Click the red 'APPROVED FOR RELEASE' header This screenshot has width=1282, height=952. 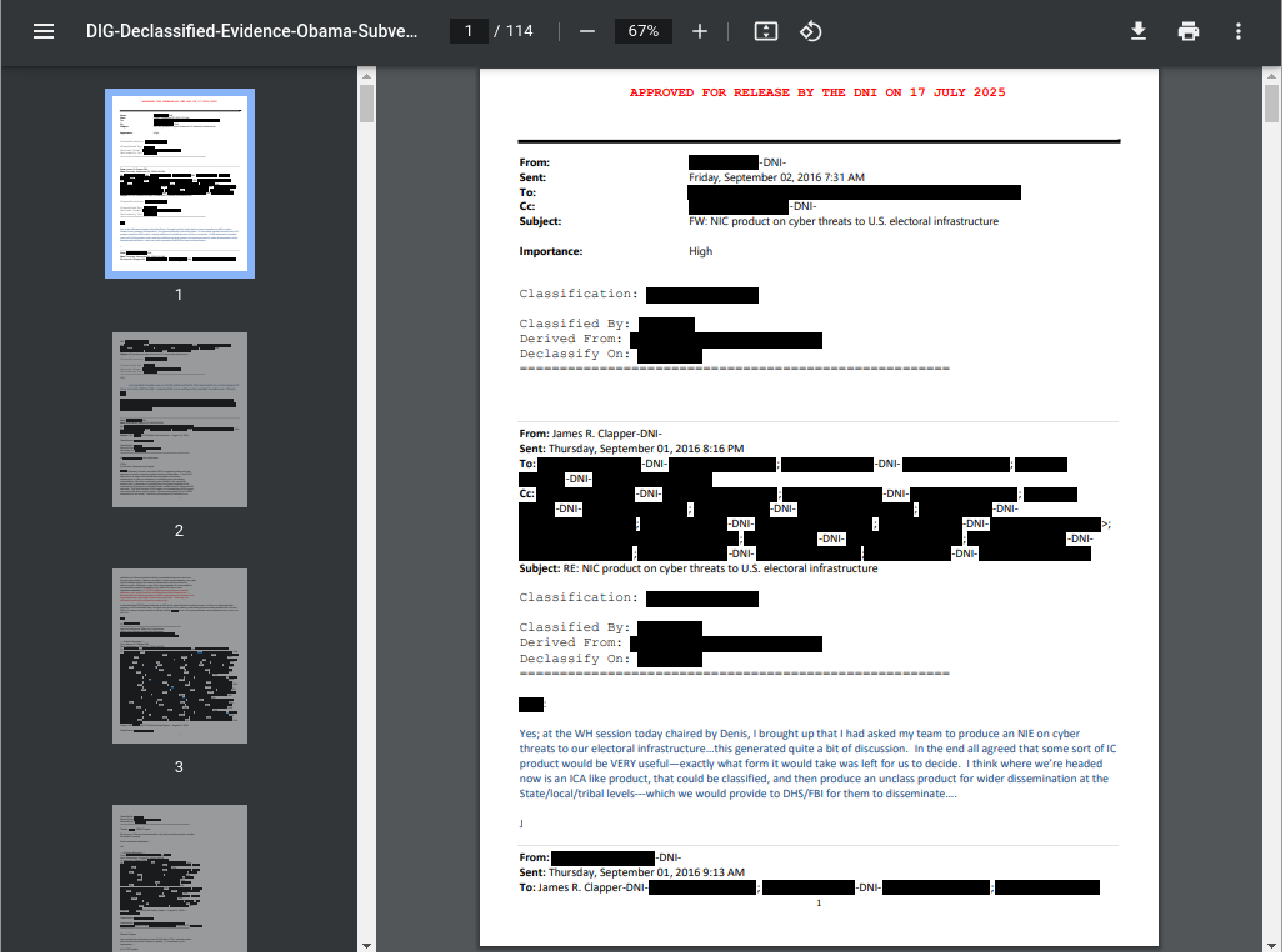coord(818,92)
